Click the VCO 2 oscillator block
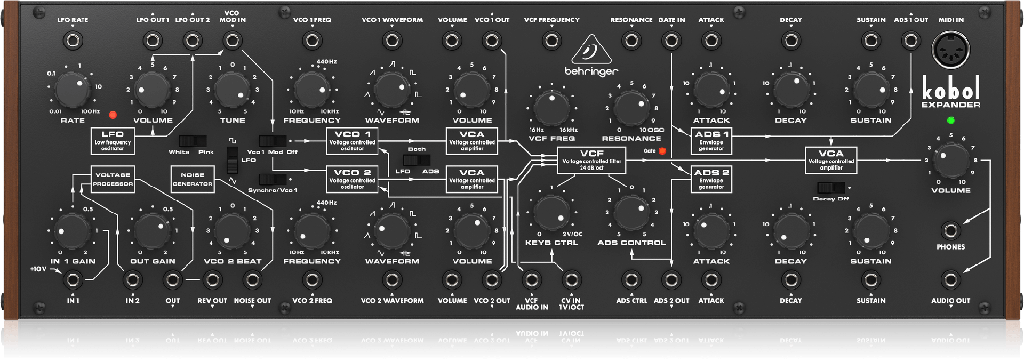Viewport: 1024px width, 361px height. [352, 180]
